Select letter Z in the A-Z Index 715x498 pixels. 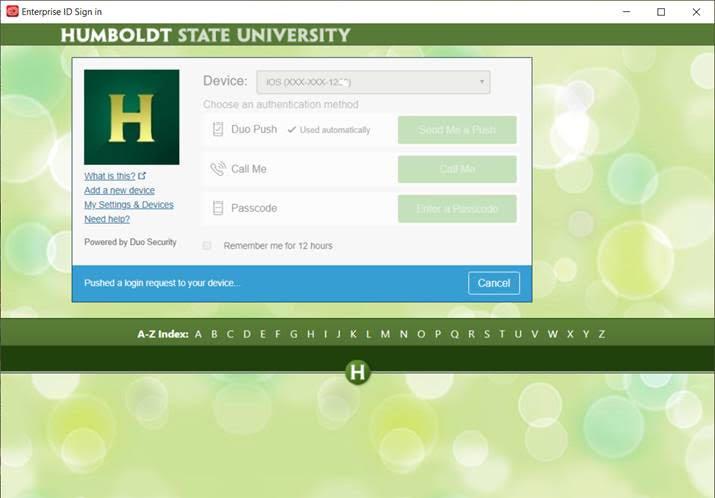coord(602,334)
